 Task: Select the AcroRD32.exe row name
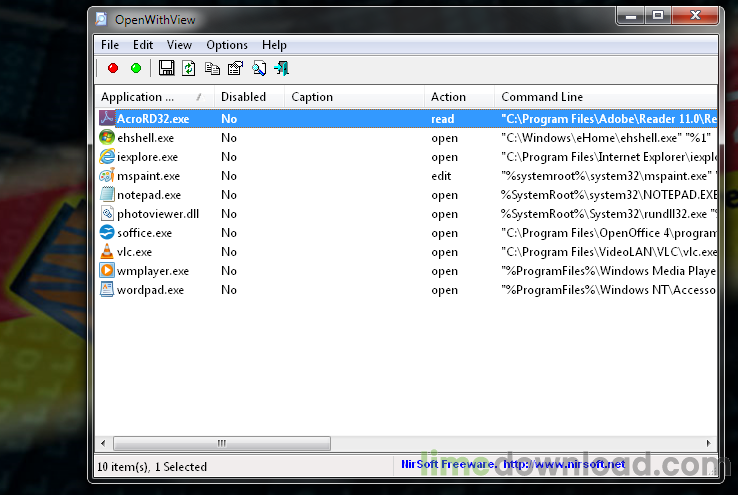[153, 119]
